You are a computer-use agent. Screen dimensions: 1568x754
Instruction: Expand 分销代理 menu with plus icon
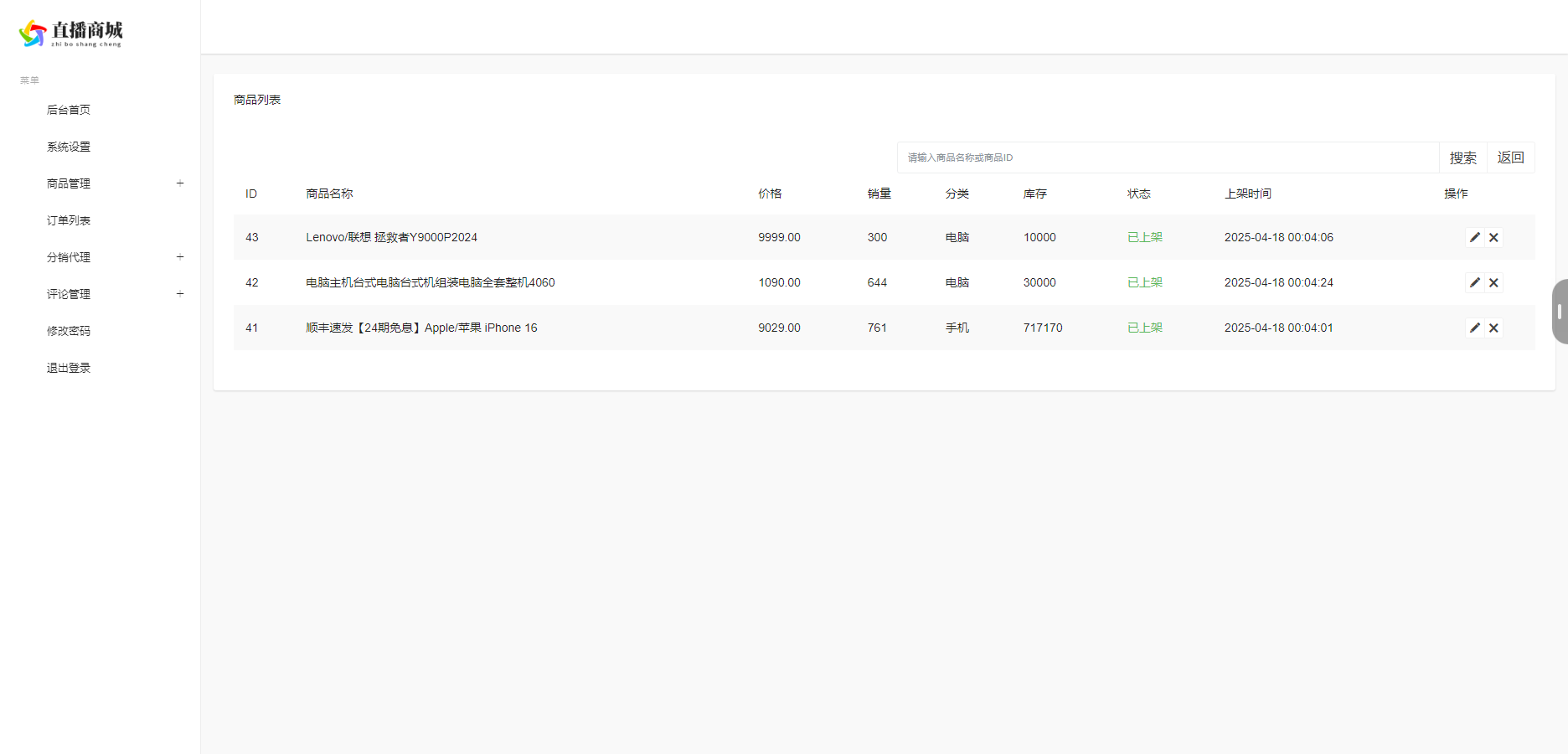click(x=180, y=257)
